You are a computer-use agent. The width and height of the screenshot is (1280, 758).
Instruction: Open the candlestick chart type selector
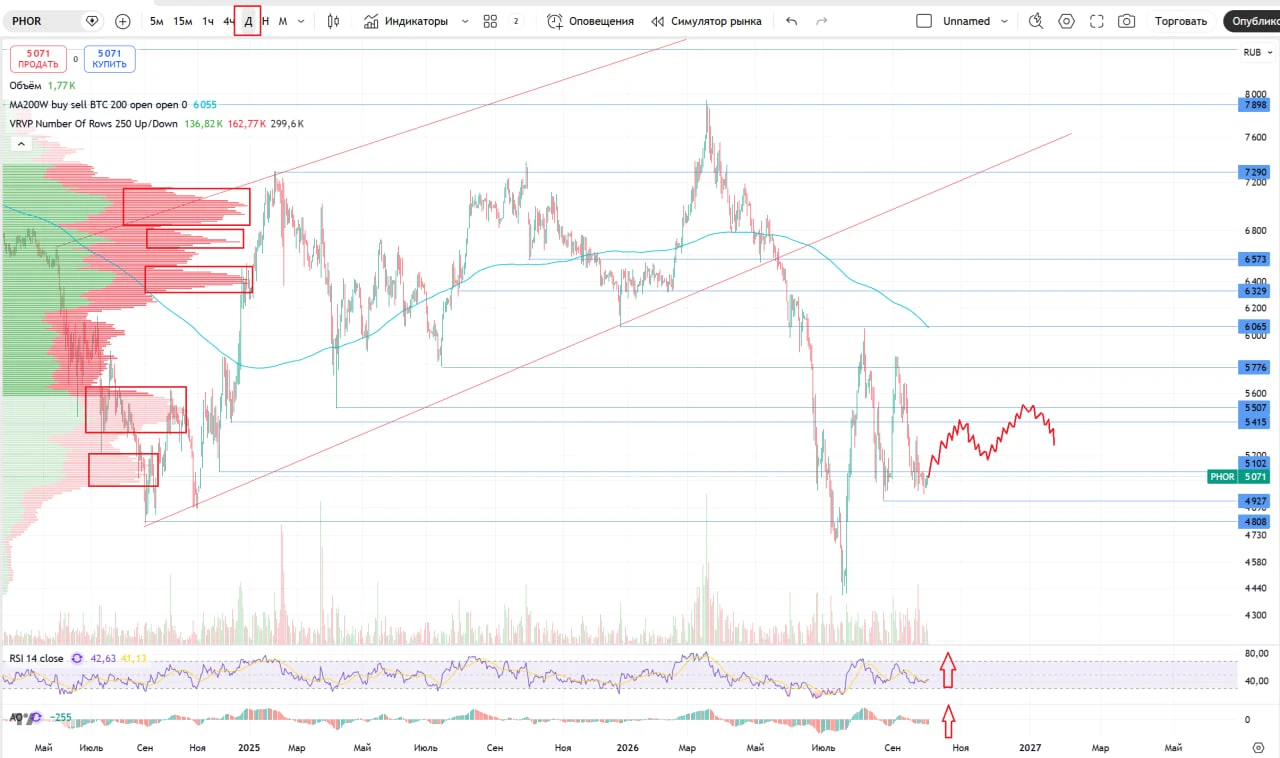pos(333,21)
